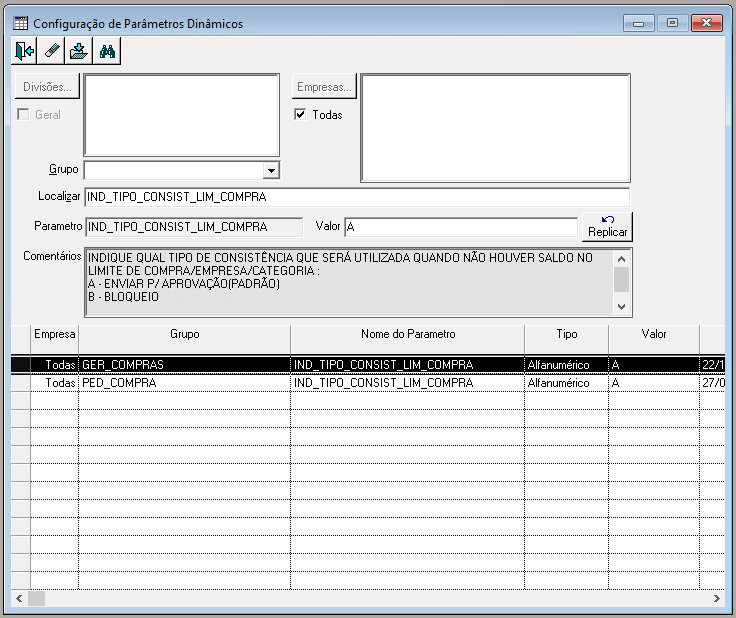
Task: Click parameter name in GER_COMPRAS row
Action: click(407, 365)
